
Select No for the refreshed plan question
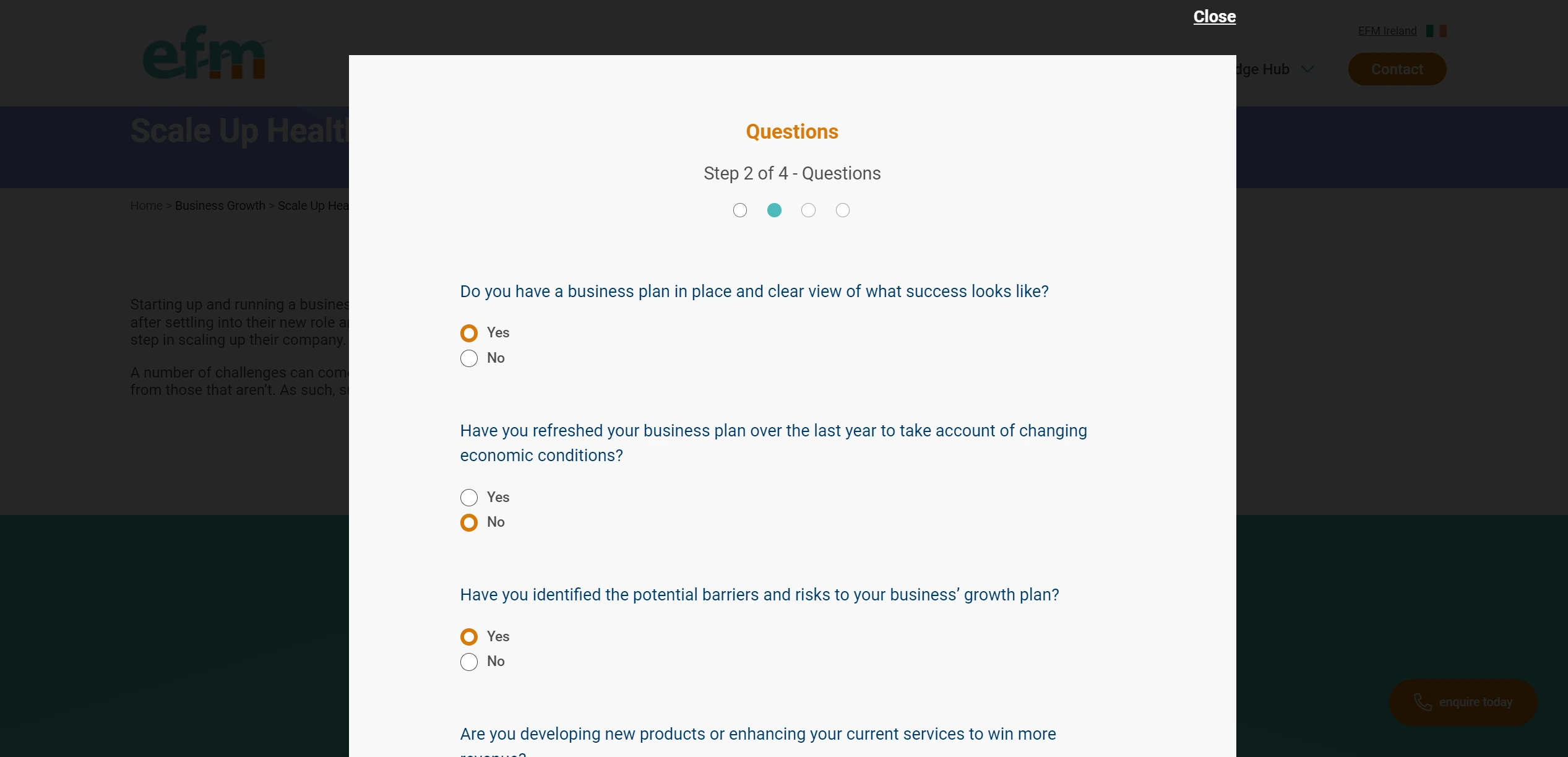pyautogui.click(x=468, y=522)
